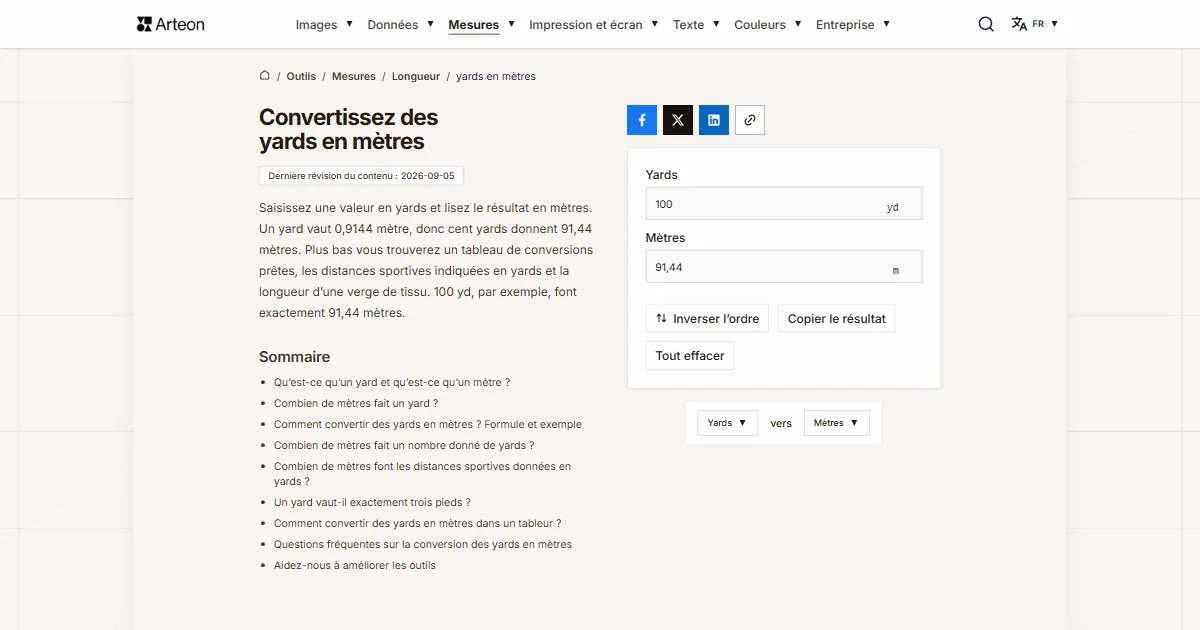Viewport: 1200px width, 630px height.
Task: Click Inverser l'ordre button
Action: point(707,319)
